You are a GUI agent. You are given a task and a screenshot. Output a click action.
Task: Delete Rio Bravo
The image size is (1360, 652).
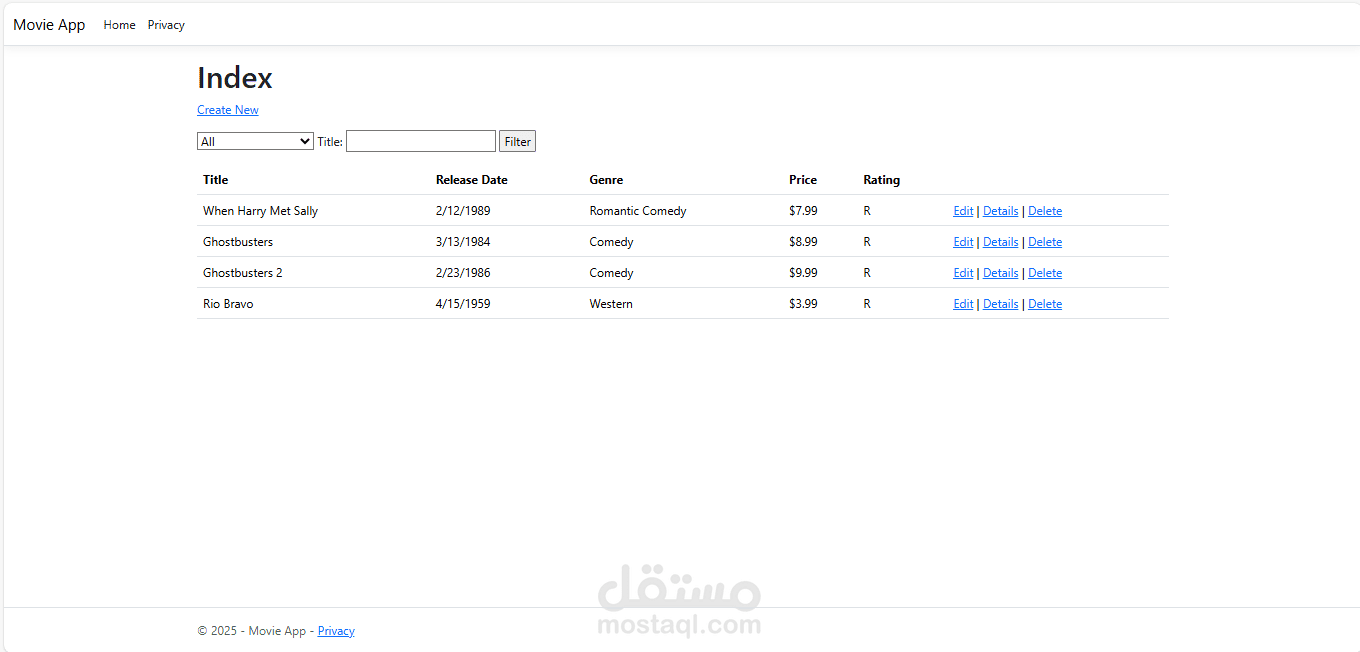(x=1045, y=304)
